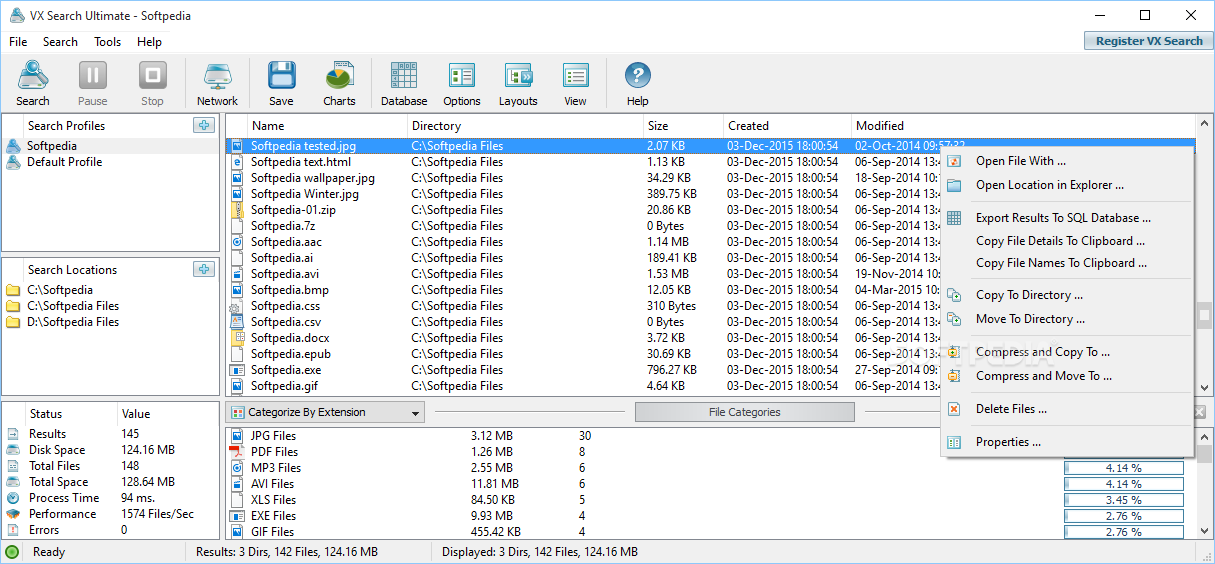Viewport: 1215px width, 564px height.
Task: Open the Help menu in menu bar
Action: [150, 42]
